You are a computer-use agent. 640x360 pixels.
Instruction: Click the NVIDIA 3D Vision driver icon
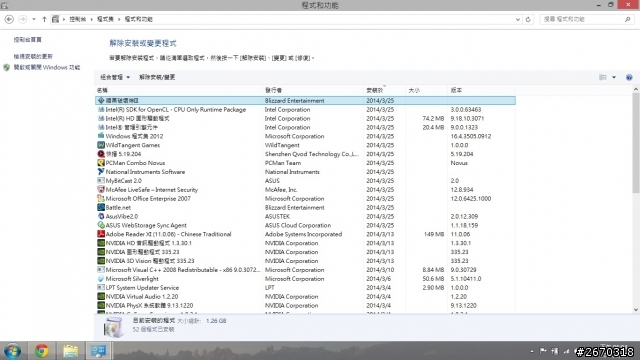(101, 261)
